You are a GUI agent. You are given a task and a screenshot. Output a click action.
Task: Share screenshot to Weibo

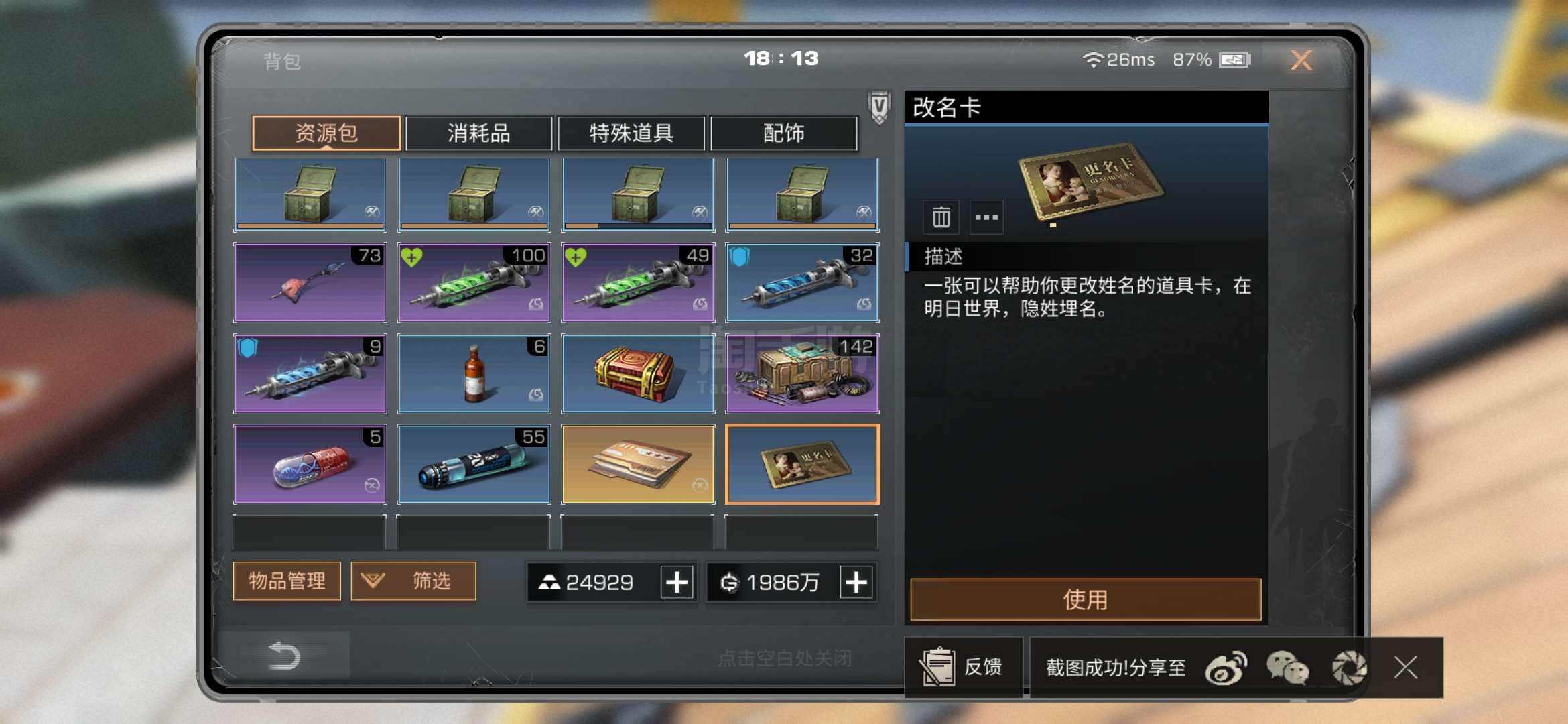click(1226, 668)
